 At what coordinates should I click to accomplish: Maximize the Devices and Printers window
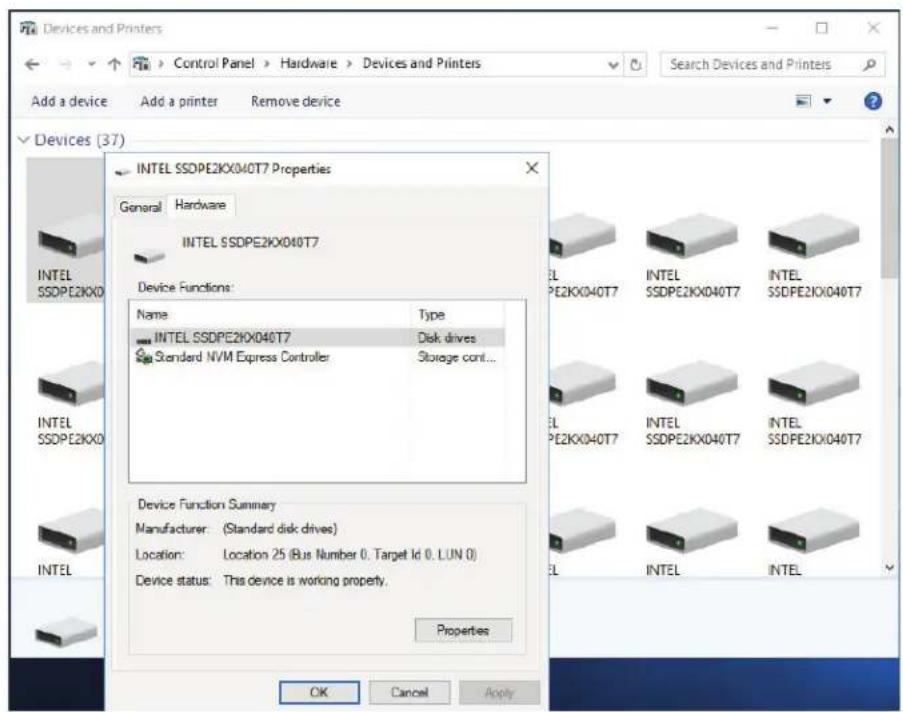[x=822, y=28]
